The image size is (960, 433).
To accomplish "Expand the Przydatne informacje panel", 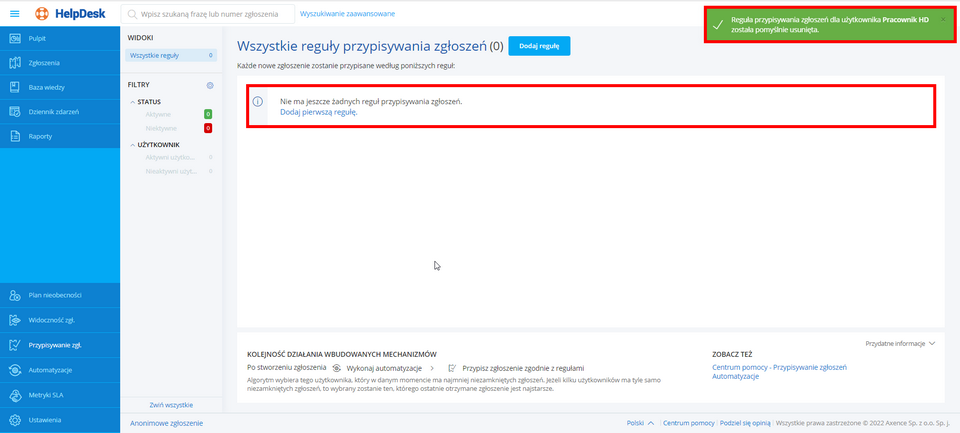I will tap(901, 343).
